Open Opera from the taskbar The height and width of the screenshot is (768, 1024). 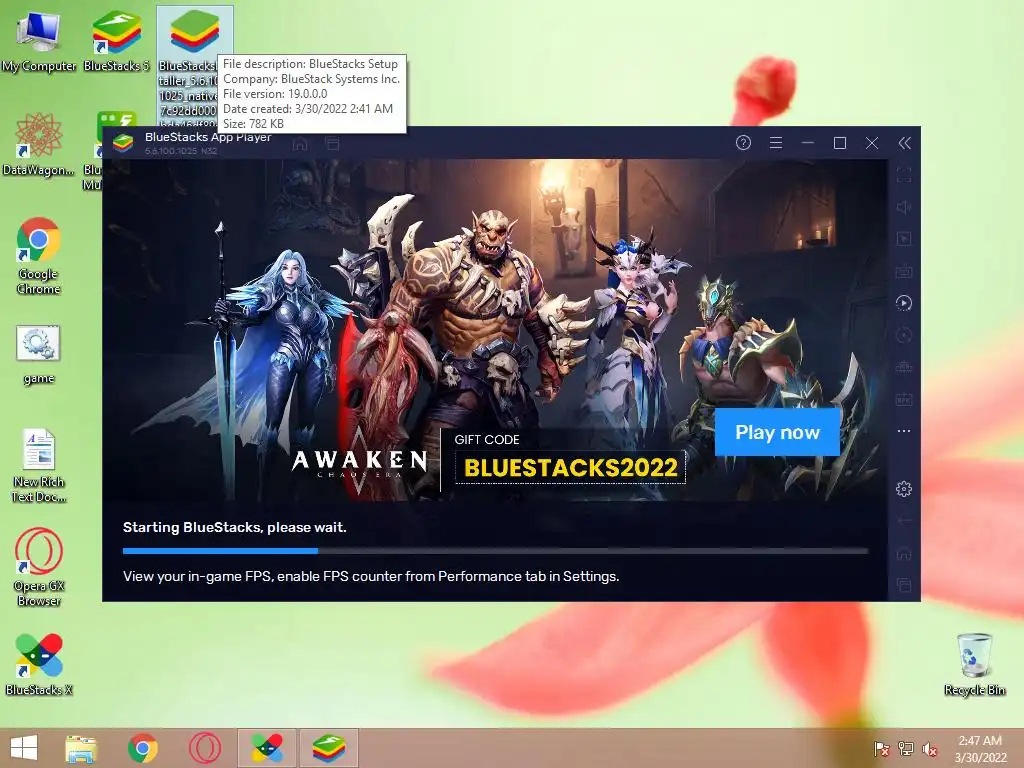tap(204, 748)
